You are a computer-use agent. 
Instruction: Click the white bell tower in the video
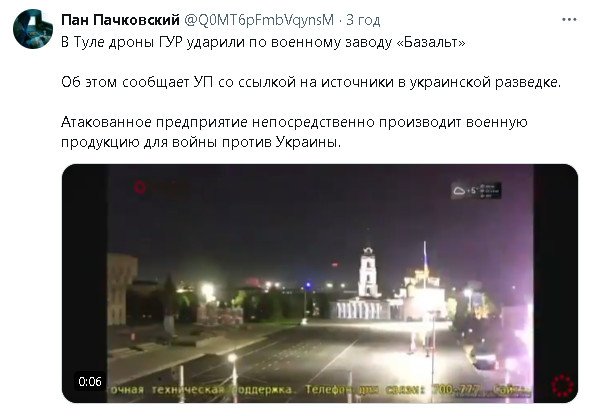pos(368,272)
